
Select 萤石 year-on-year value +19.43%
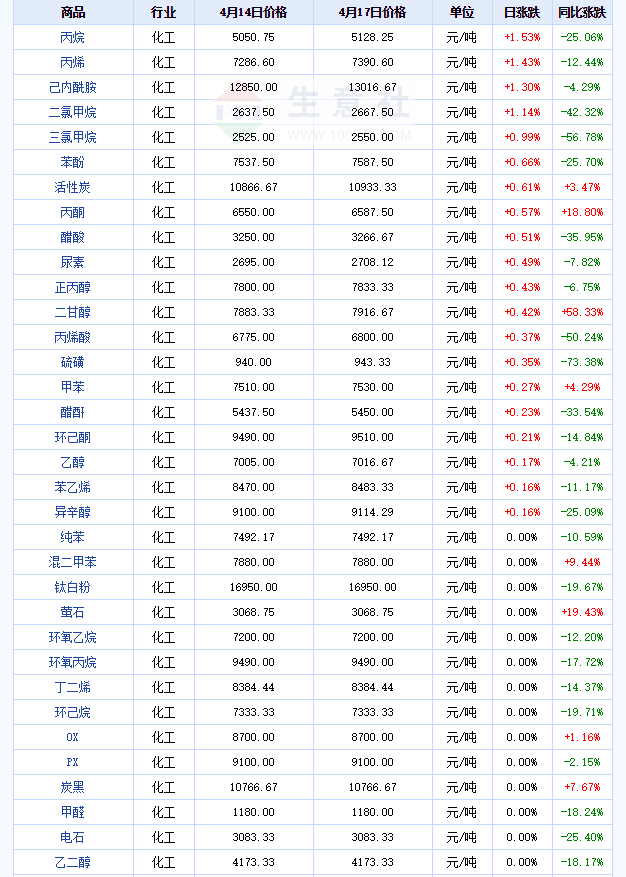pyautogui.click(x=582, y=612)
